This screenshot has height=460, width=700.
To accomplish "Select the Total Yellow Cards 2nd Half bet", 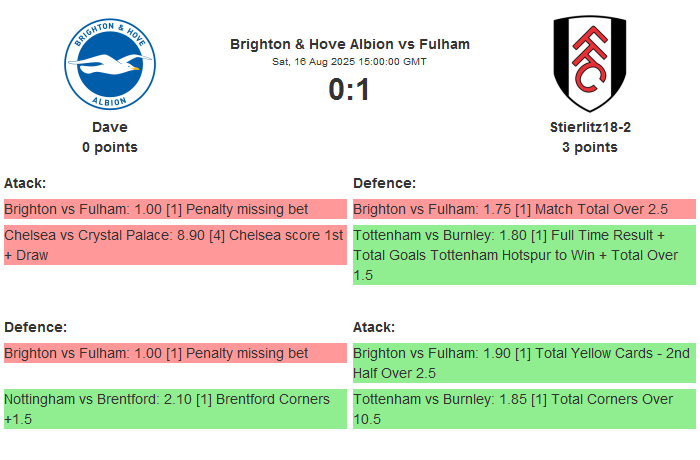I will 523,363.
